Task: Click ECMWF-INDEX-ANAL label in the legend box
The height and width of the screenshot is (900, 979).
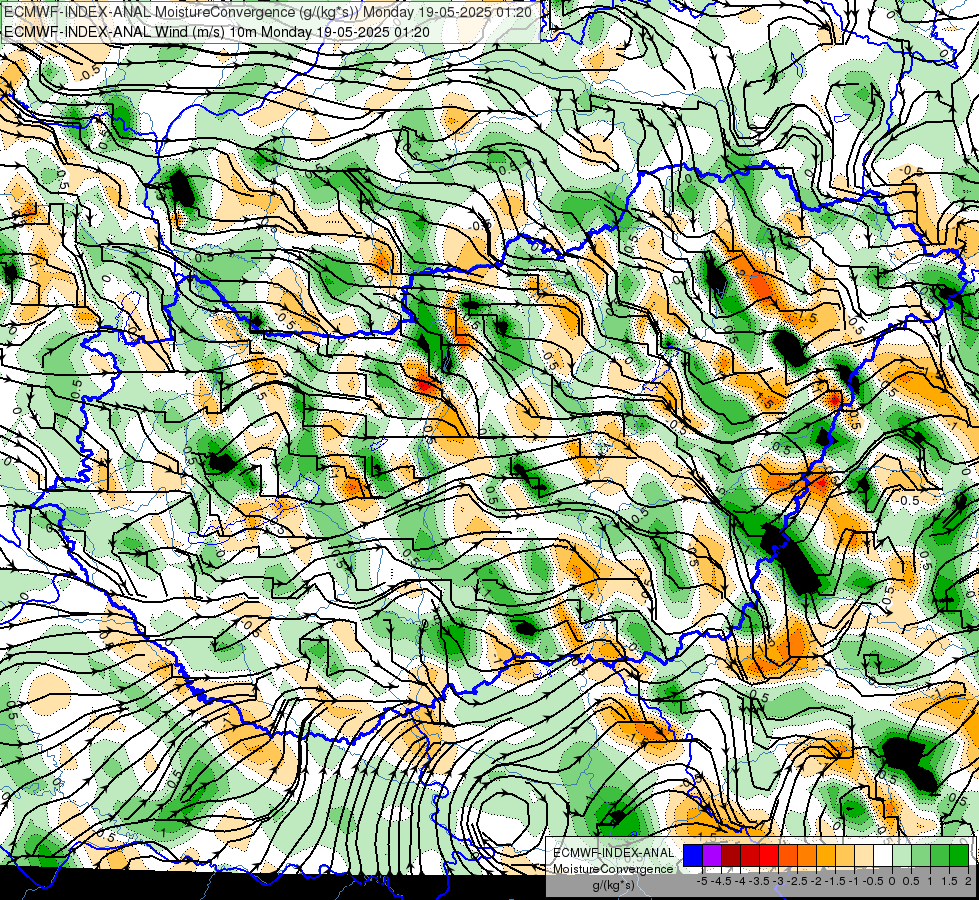Action: pyautogui.click(x=614, y=853)
